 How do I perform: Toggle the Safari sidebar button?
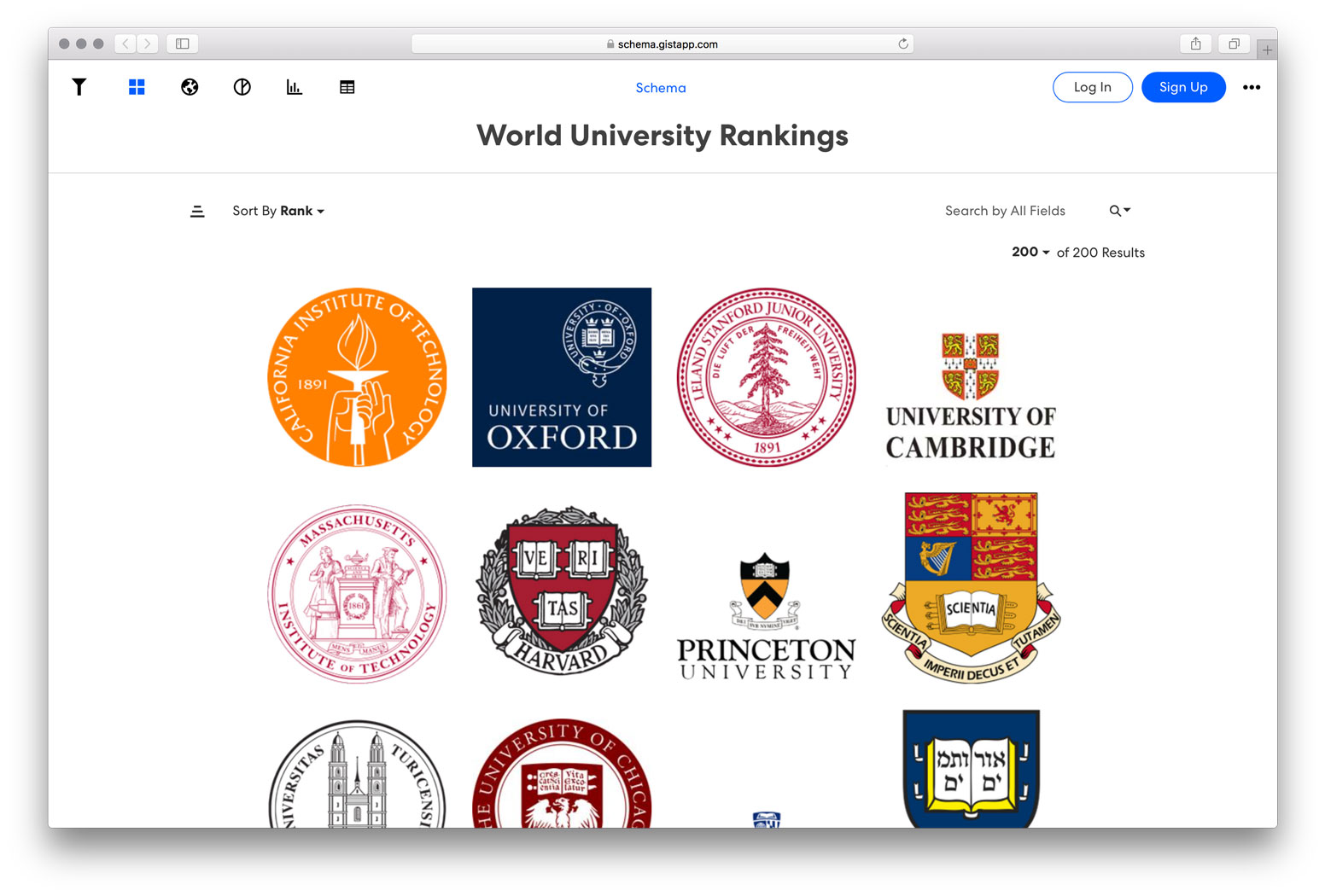pyautogui.click(x=183, y=44)
